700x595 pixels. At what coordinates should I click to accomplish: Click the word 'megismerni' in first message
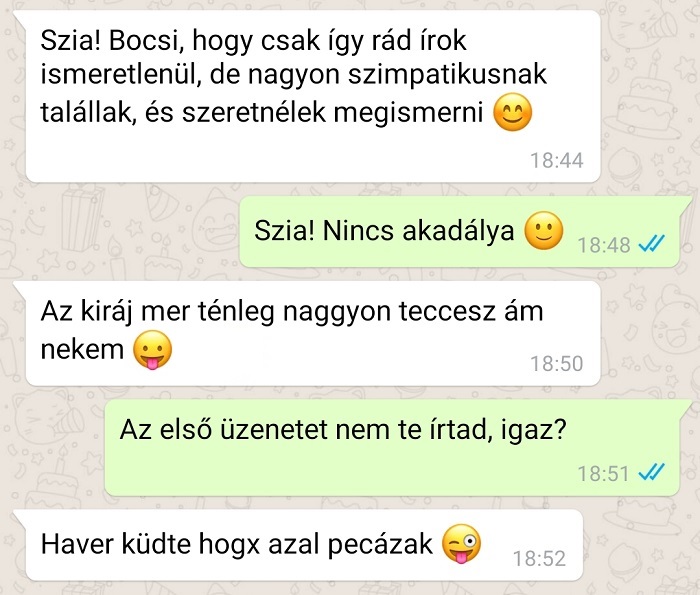[408, 112]
